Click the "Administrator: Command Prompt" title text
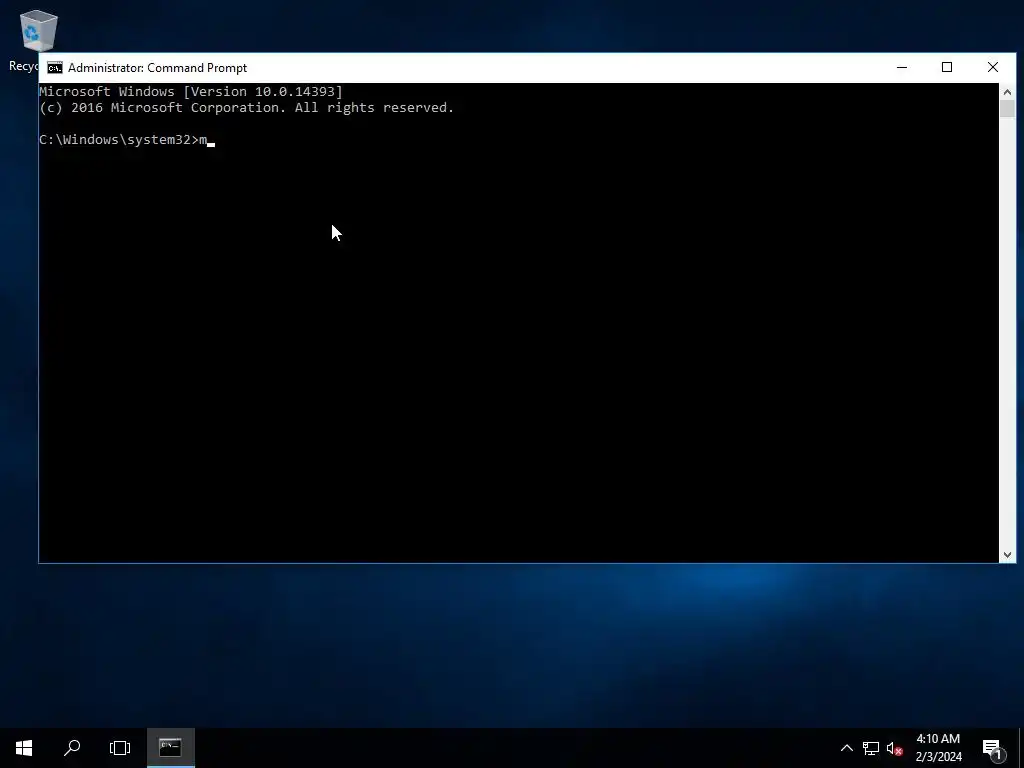The width and height of the screenshot is (1024, 768). 157,68
